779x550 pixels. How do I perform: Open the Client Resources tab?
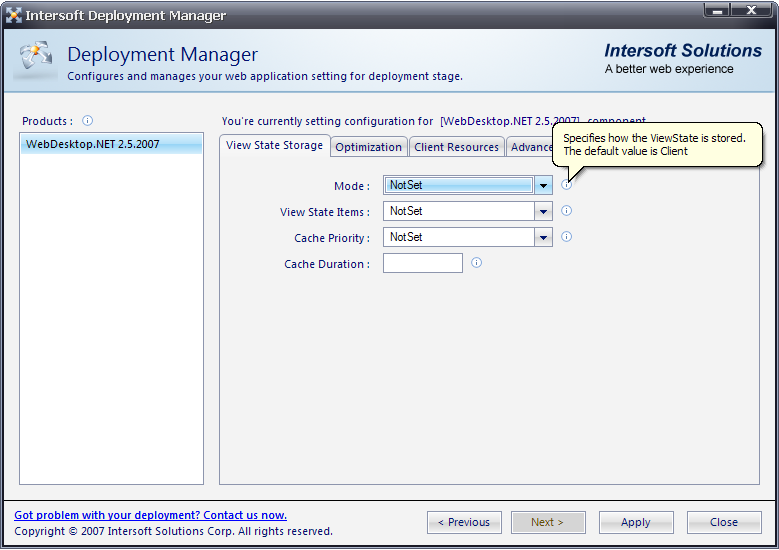click(456, 147)
